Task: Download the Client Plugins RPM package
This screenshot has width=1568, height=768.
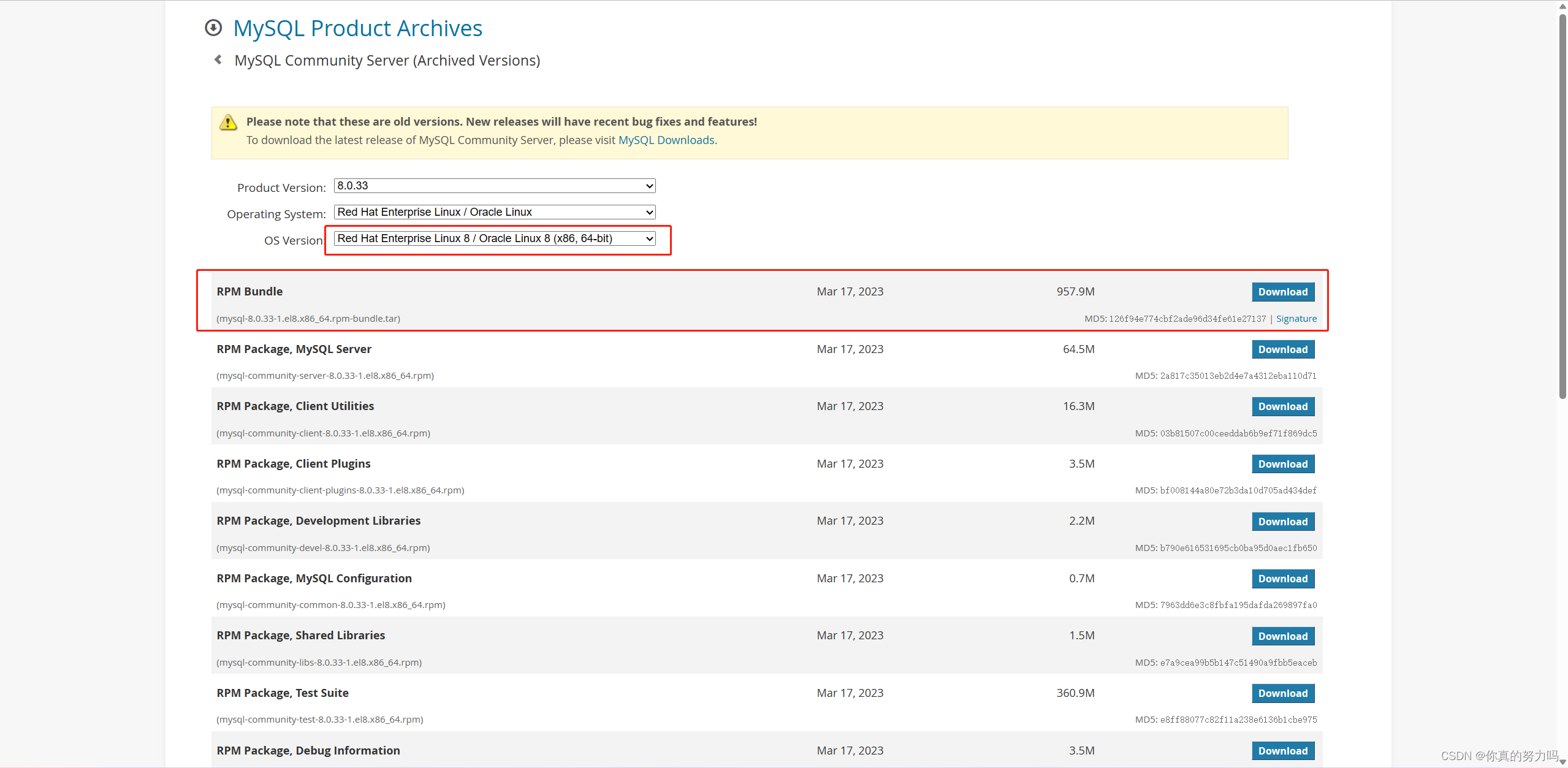Action: coord(1282,465)
